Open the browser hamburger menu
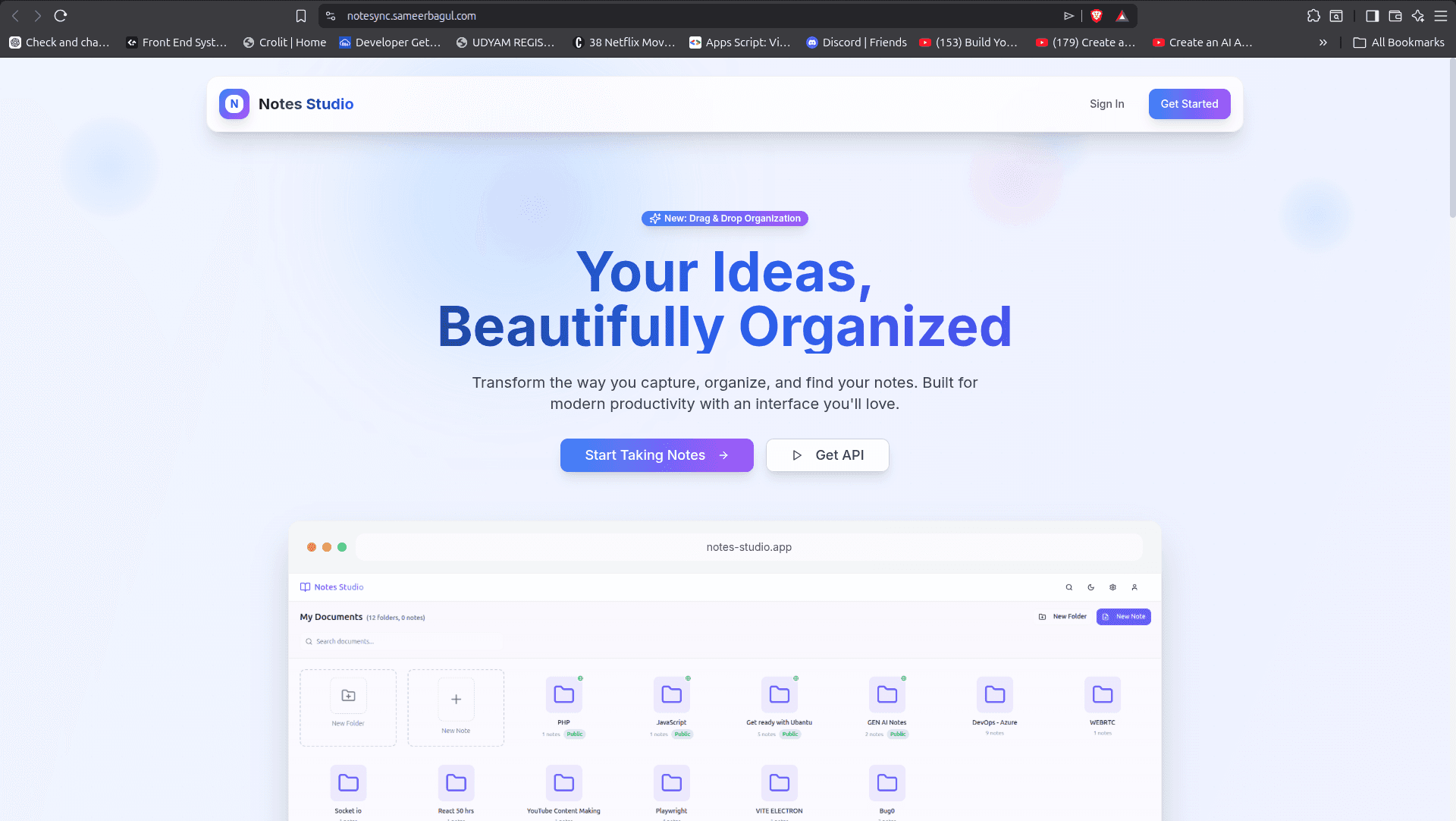 pos(1441,15)
